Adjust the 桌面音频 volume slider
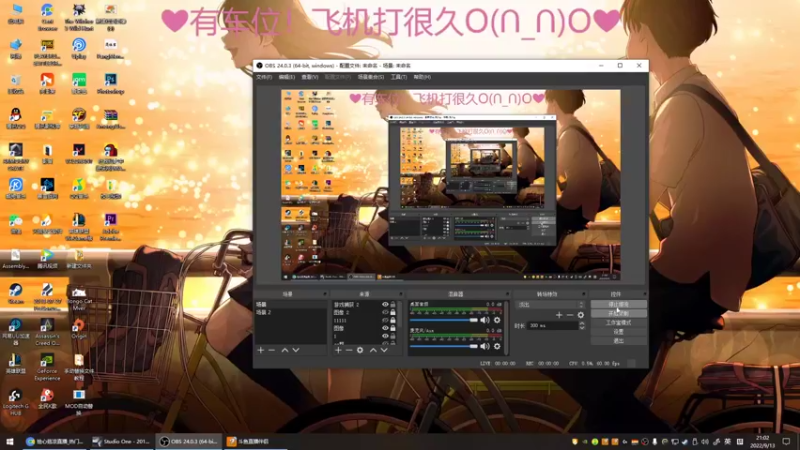Image resolution: width=800 pixels, height=450 pixels. tap(443, 320)
